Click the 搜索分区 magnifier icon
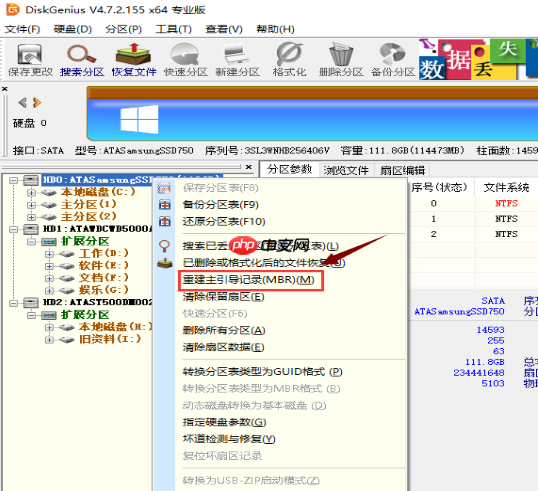 (82, 54)
